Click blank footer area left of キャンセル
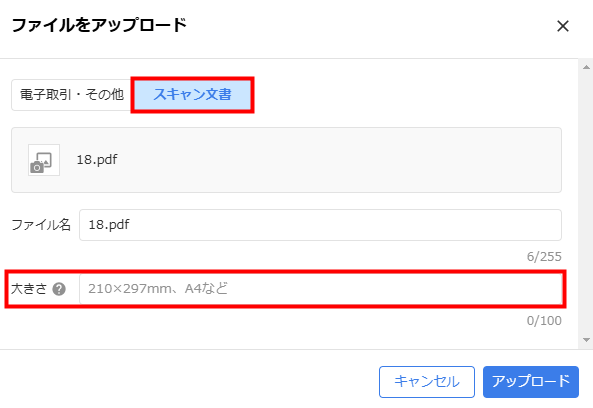This screenshot has width=593, height=408. click(x=189, y=380)
